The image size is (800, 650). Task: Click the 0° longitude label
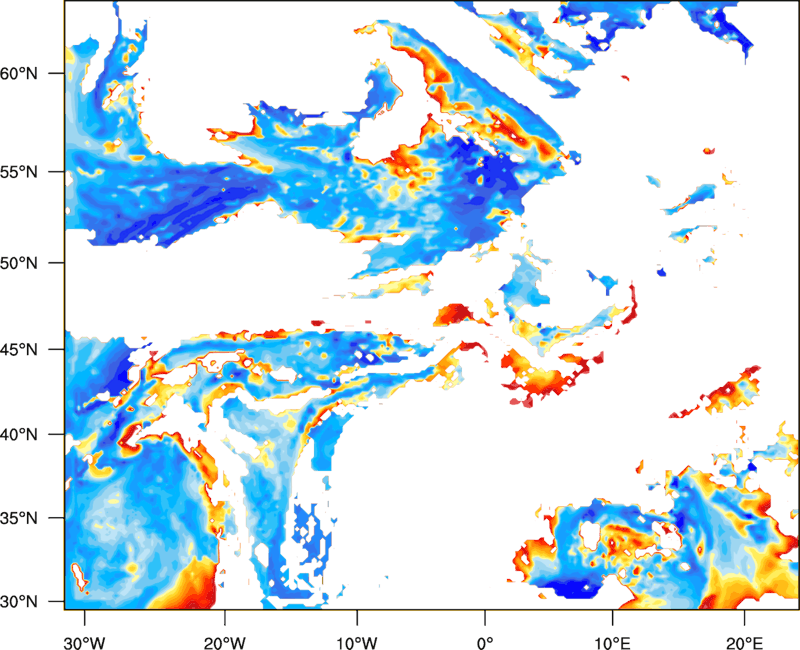(485, 643)
